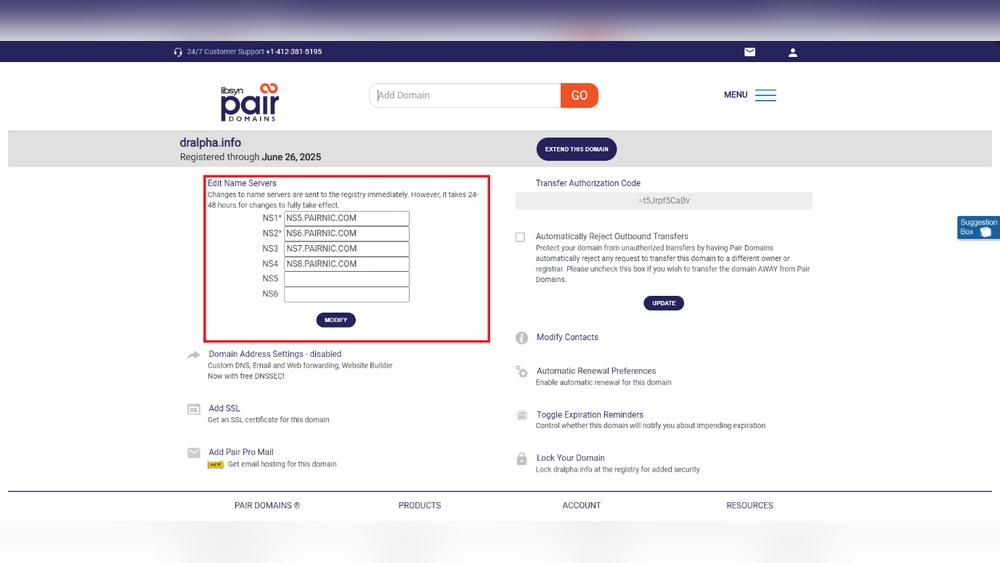Open the ACCOUNT footer menu
The image size is (1000, 563).
tap(581, 506)
